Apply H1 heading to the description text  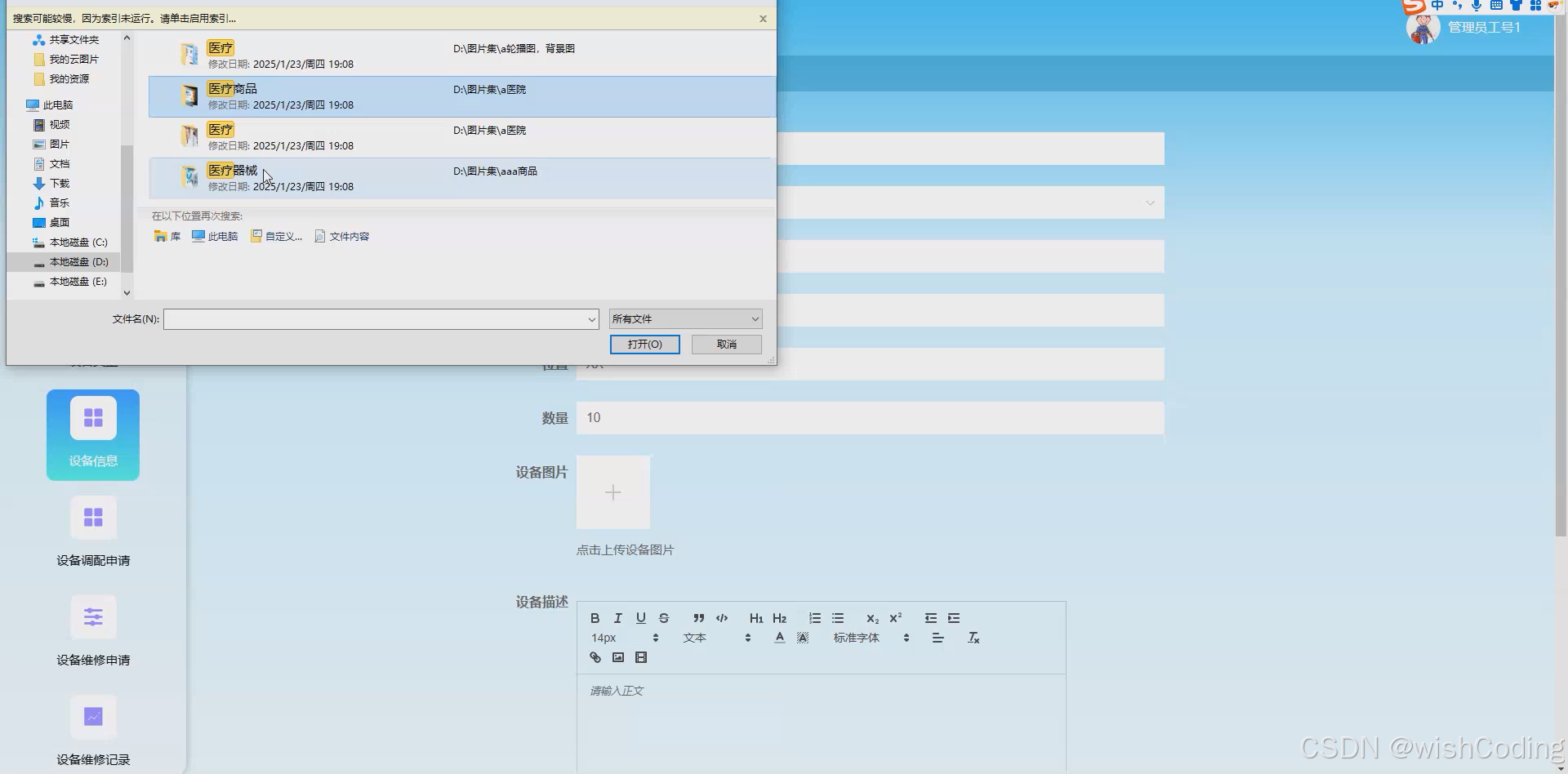click(x=756, y=618)
